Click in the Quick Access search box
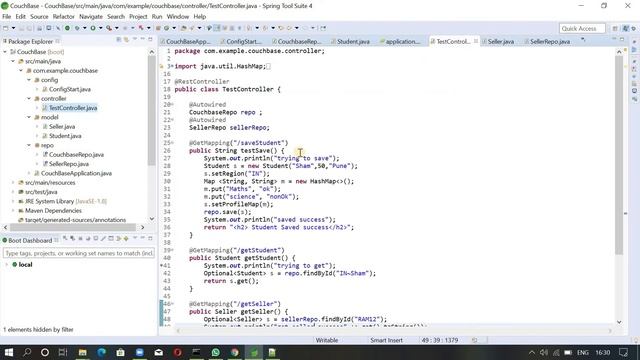 click(582, 29)
